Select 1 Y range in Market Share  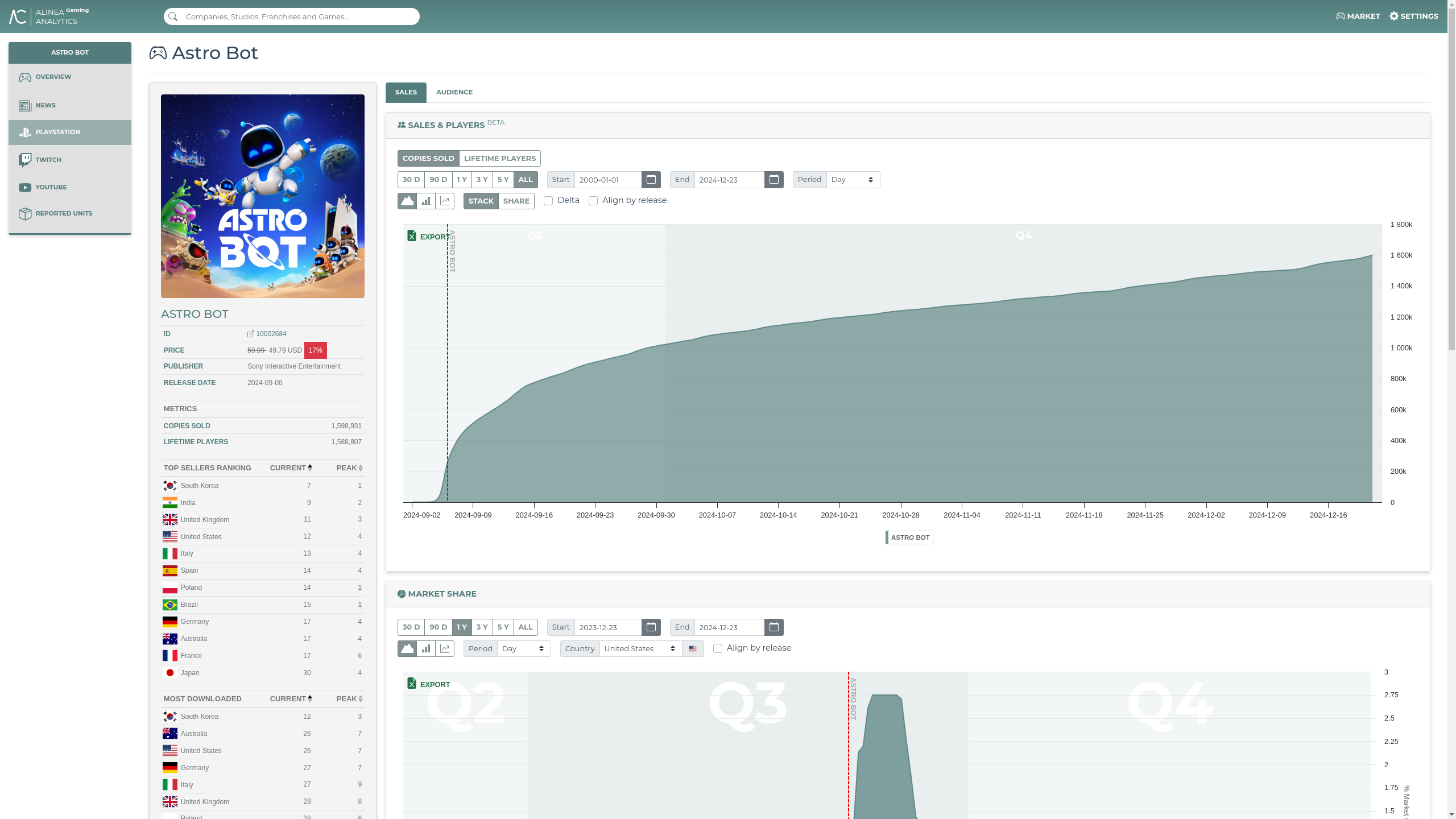click(462, 627)
